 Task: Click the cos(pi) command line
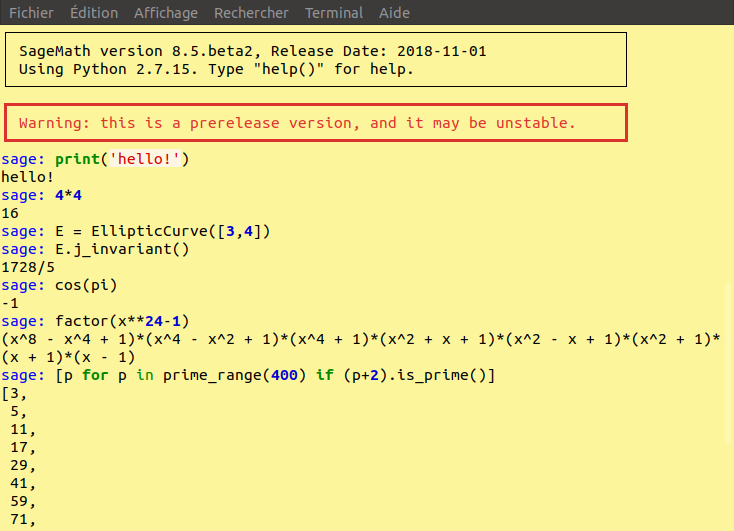tap(59, 285)
